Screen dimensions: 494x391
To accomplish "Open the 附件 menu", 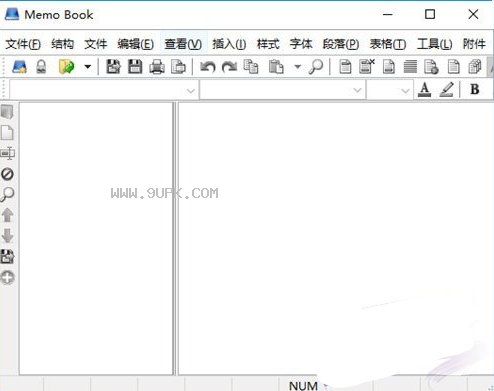I will pos(474,44).
